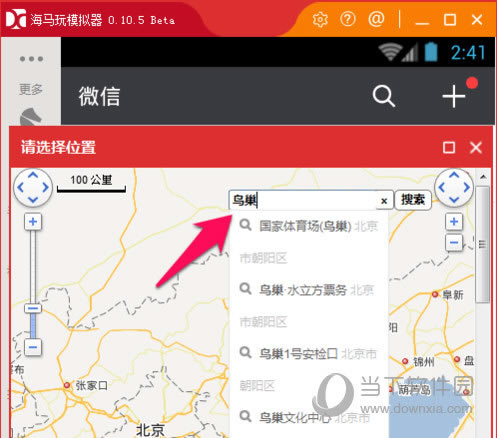Zoom in with left slider plus button
The image size is (497, 438).
33,222
